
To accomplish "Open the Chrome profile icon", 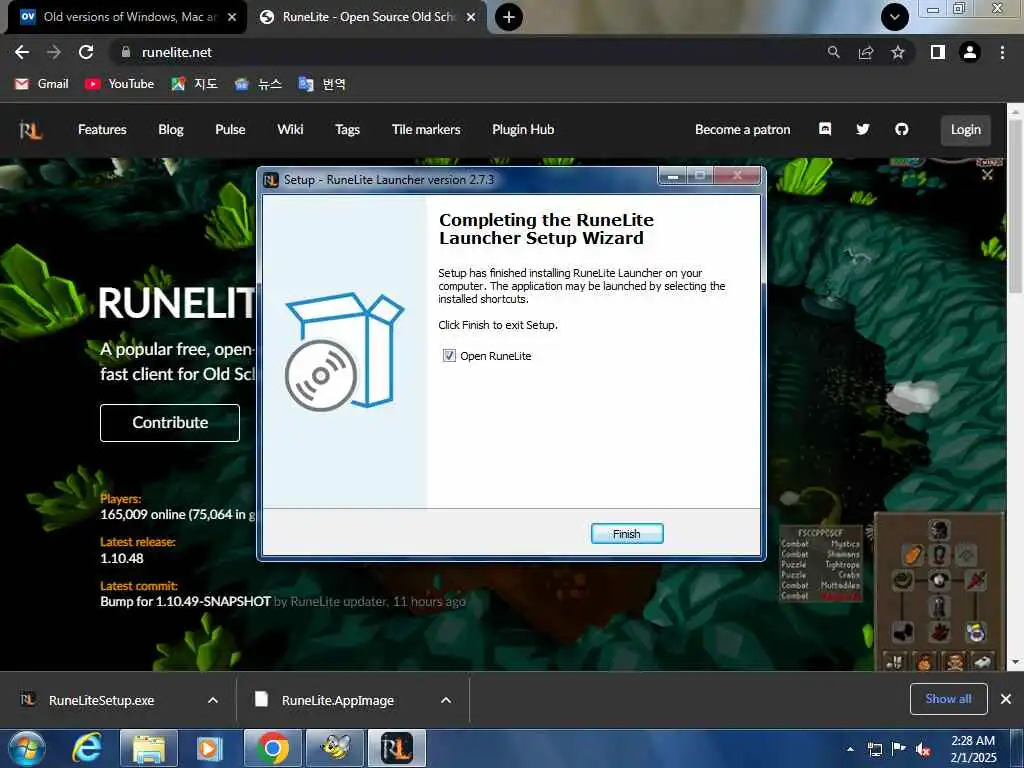I will pyautogui.click(x=970, y=52).
